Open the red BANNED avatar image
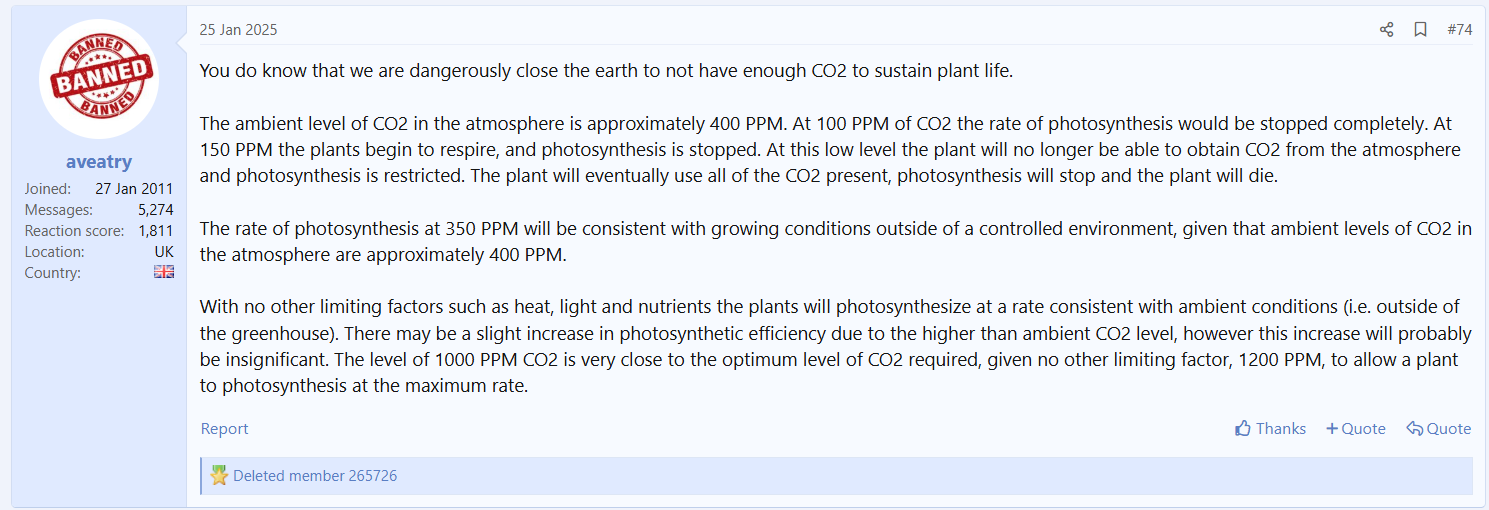 click(x=99, y=79)
